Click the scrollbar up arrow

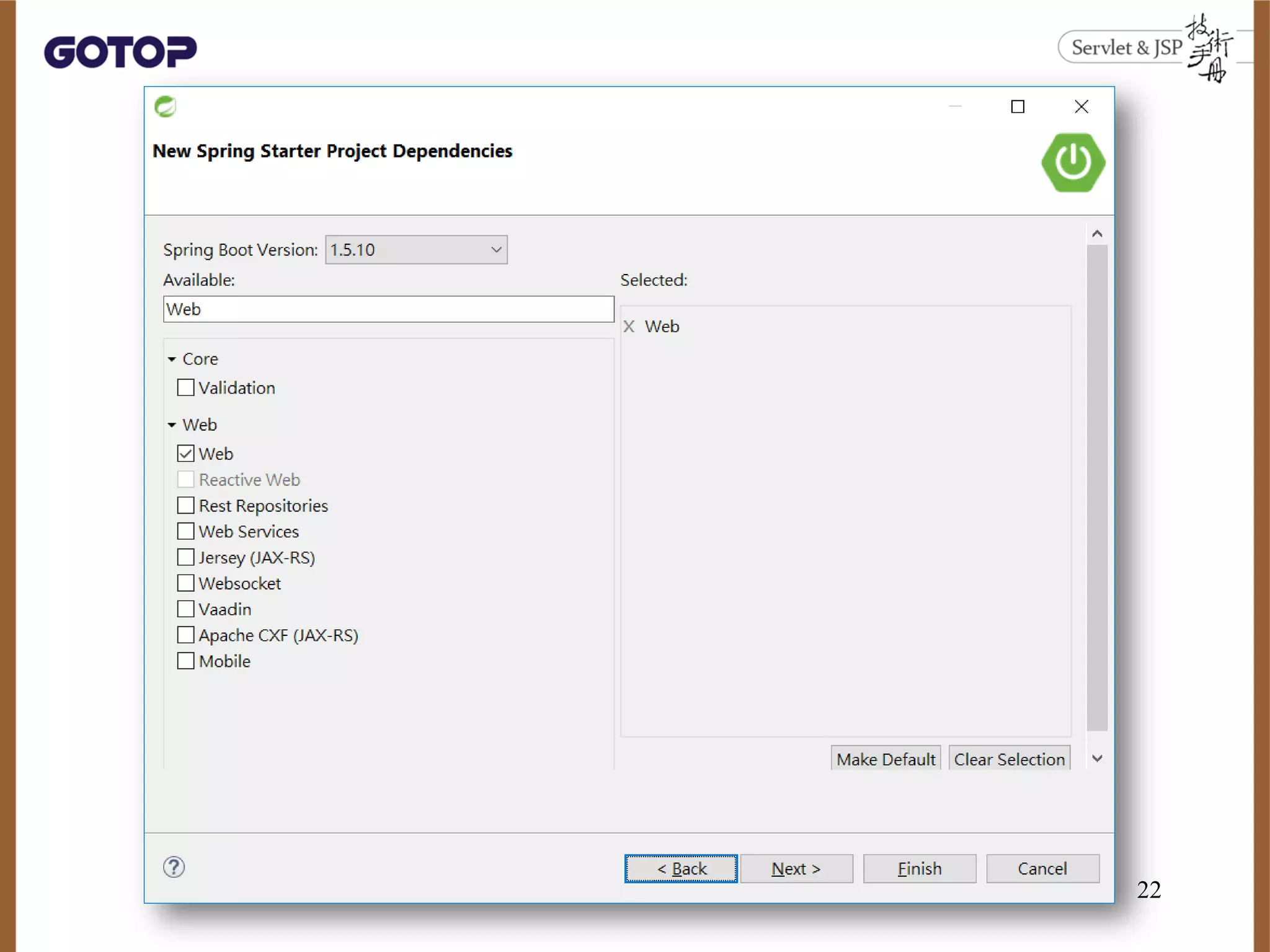tap(1097, 234)
